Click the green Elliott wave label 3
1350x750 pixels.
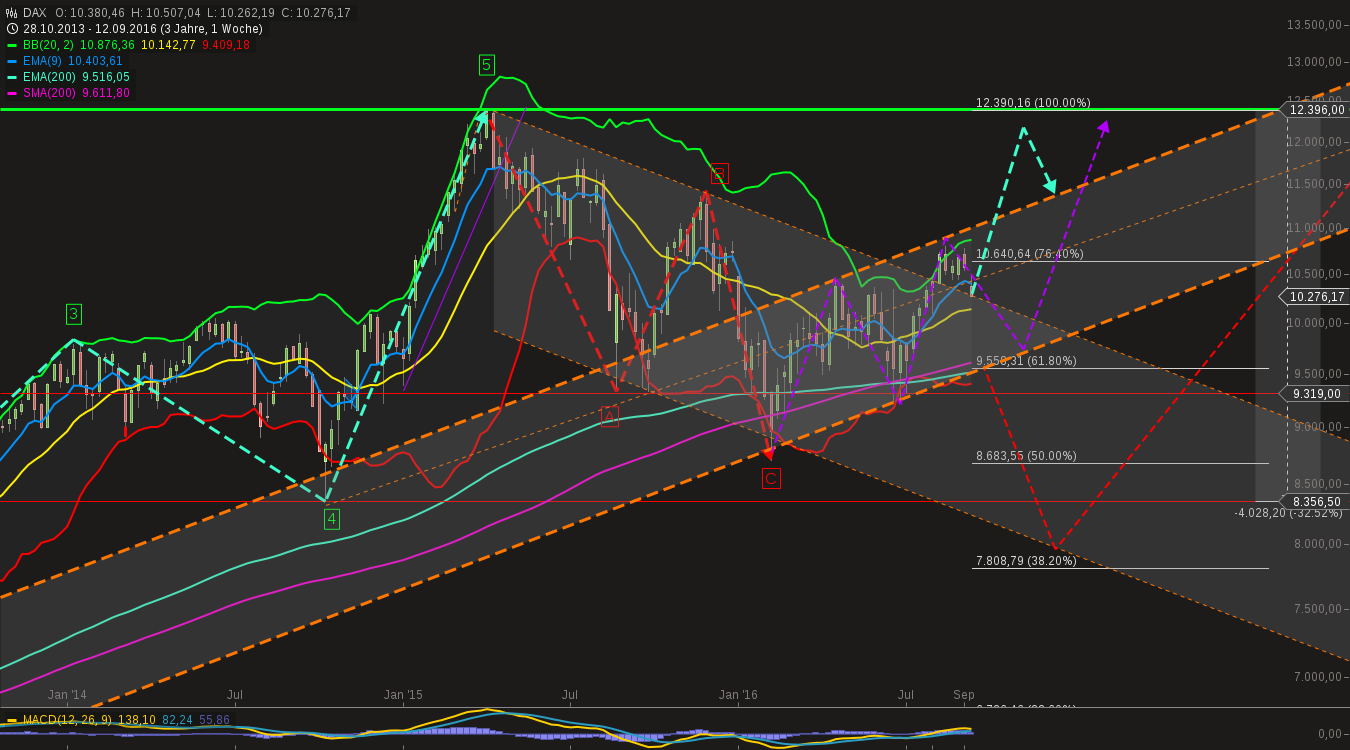(x=74, y=314)
